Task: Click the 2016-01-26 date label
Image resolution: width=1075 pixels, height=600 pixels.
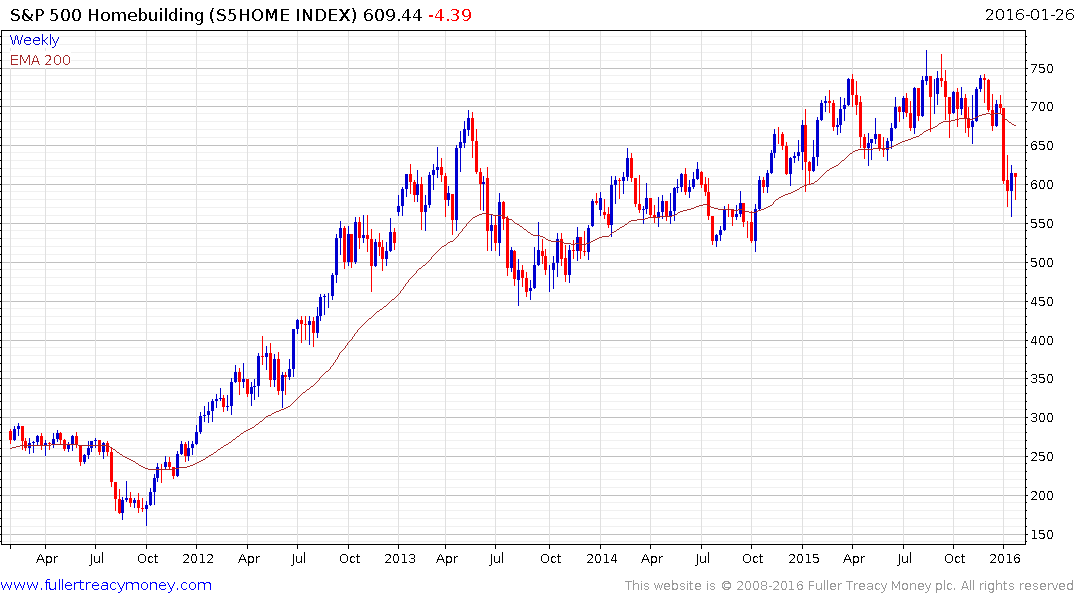Action: [1029, 15]
